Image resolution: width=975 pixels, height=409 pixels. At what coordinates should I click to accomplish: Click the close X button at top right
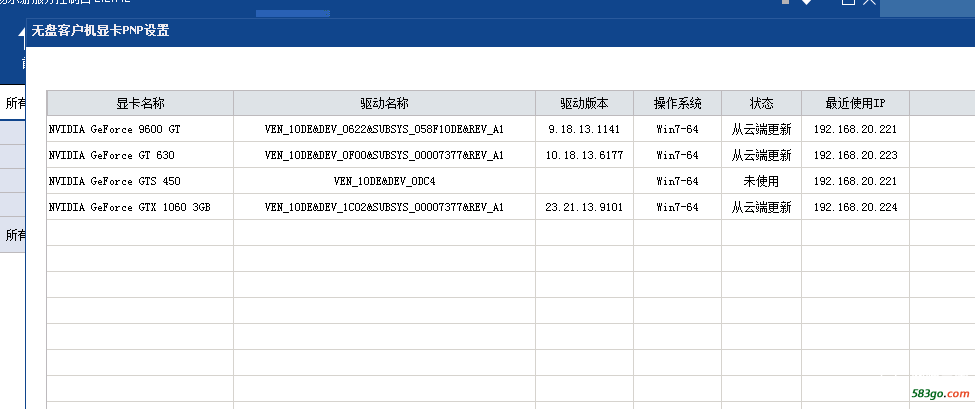[869, 3]
